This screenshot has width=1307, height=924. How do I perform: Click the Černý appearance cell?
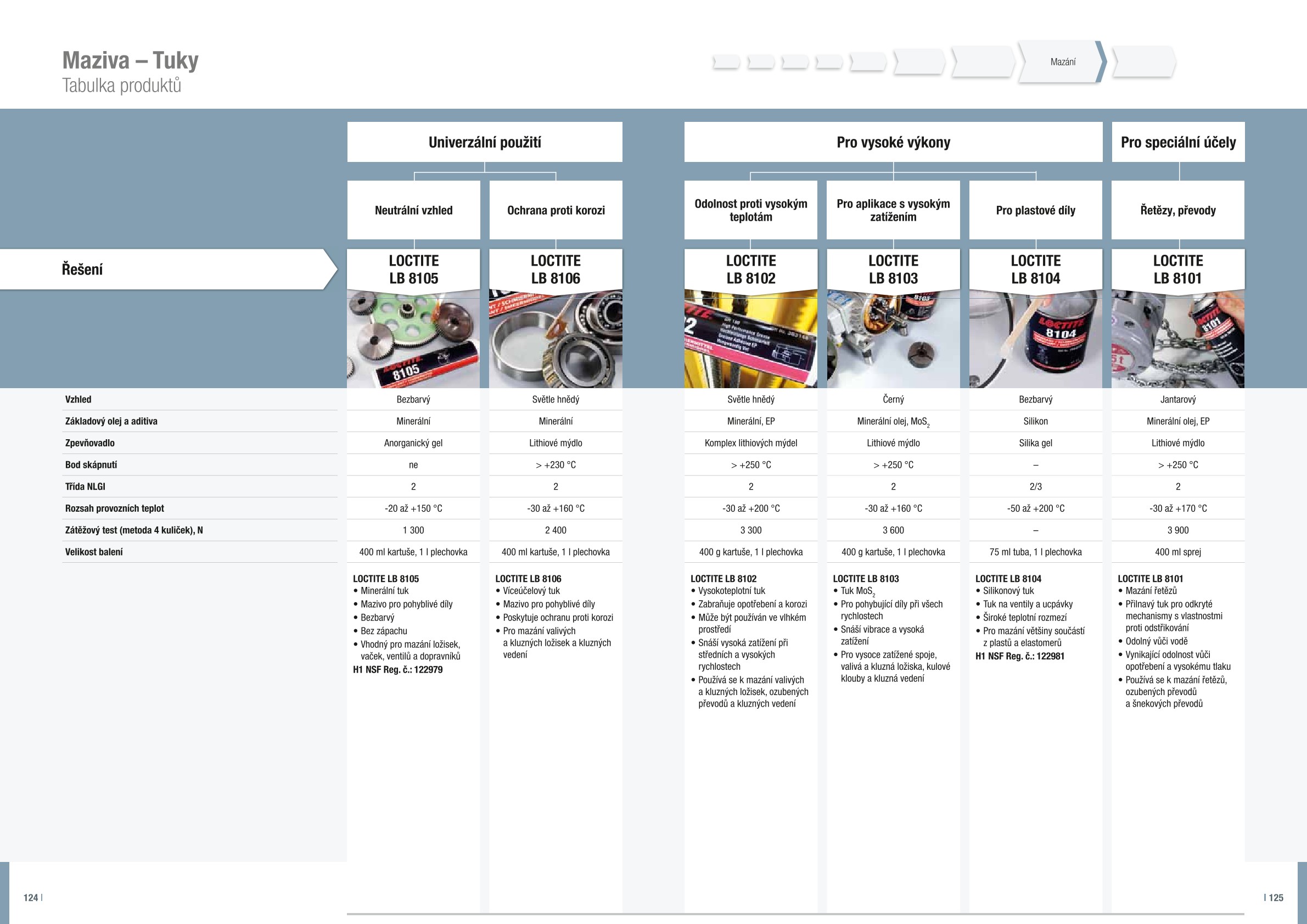pos(893,399)
